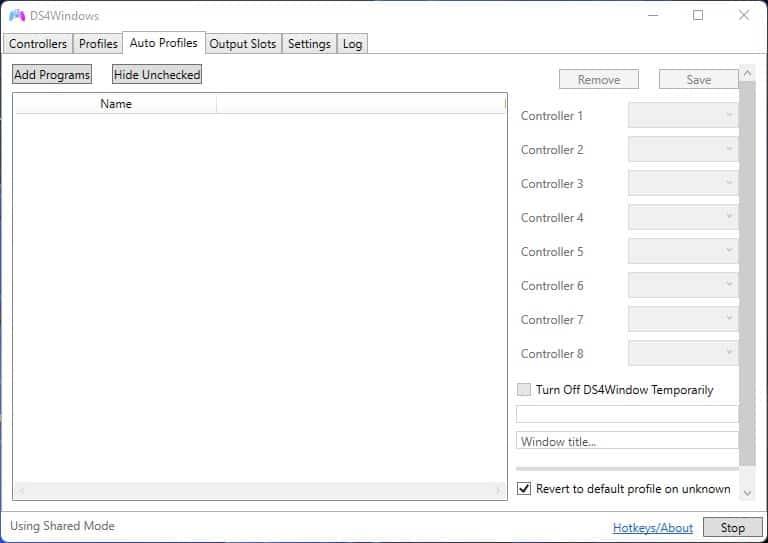Open the Controller 8 profile dropdown
Screen dimensions: 768x543
(x=683, y=353)
